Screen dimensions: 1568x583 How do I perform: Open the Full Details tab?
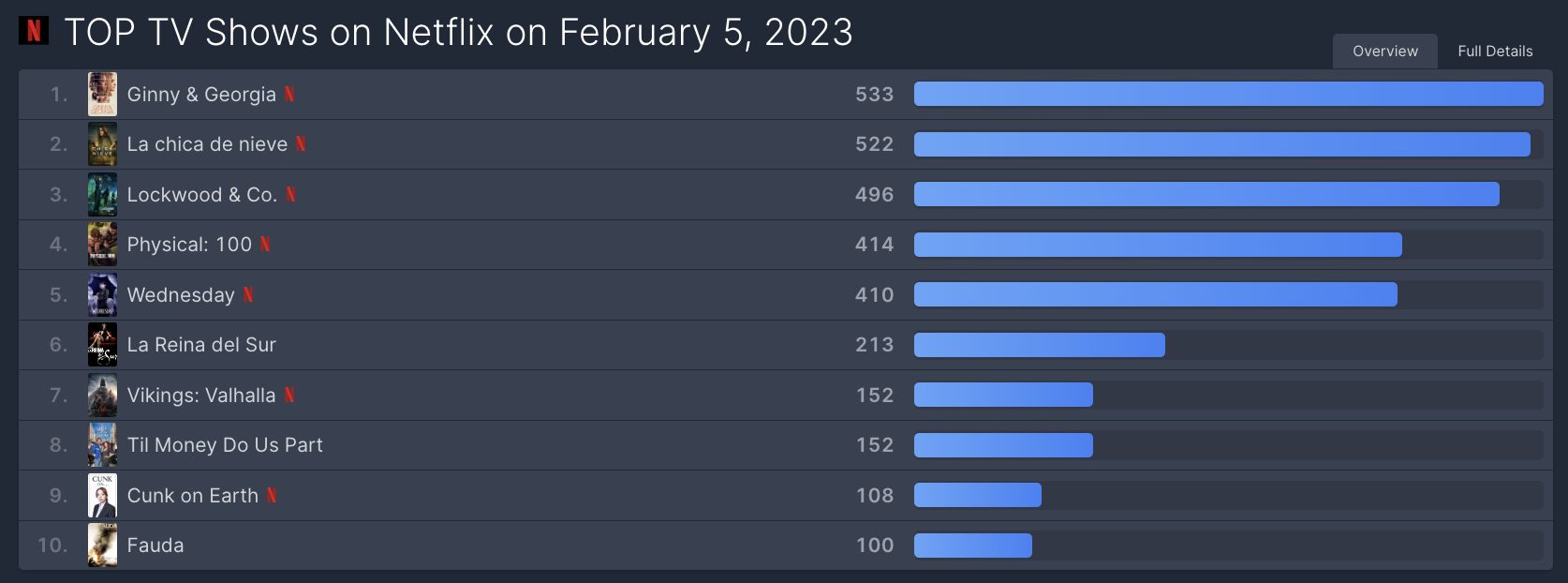[x=1495, y=52]
